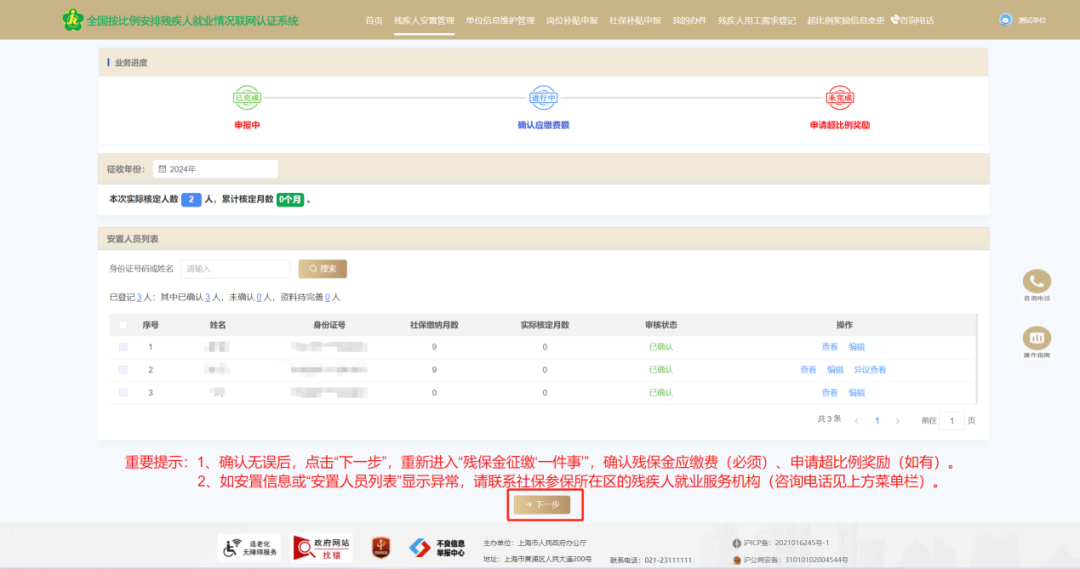Click the 搜索 search button
Screen dimensions: 1080x569
322,269
